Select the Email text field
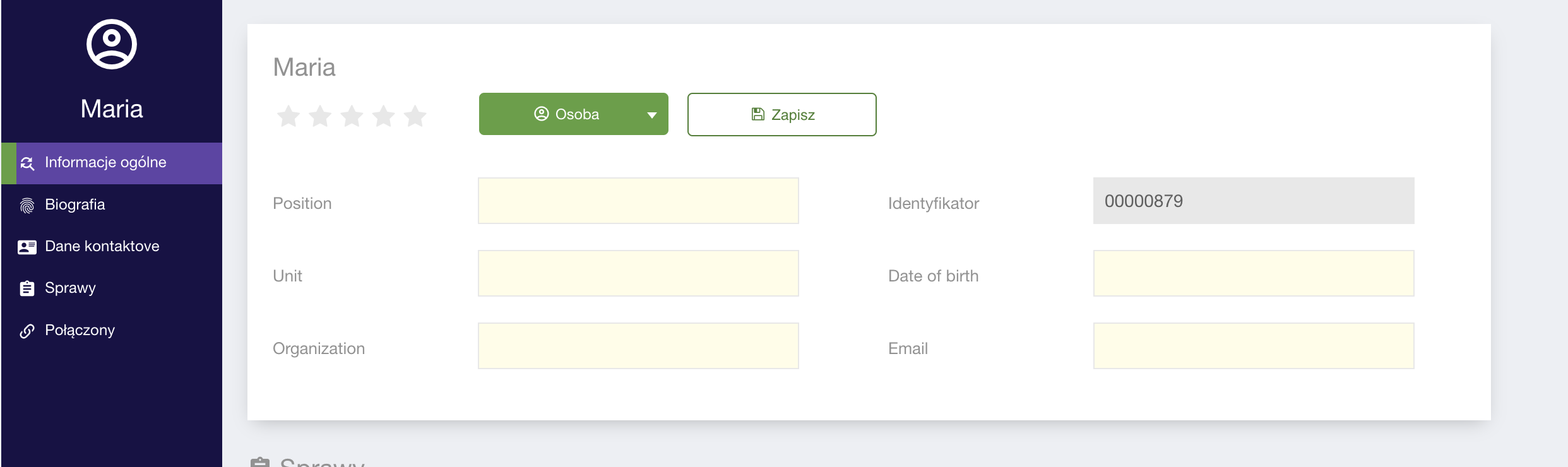The height and width of the screenshot is (467, 1568). click(x=1253, y=346)
